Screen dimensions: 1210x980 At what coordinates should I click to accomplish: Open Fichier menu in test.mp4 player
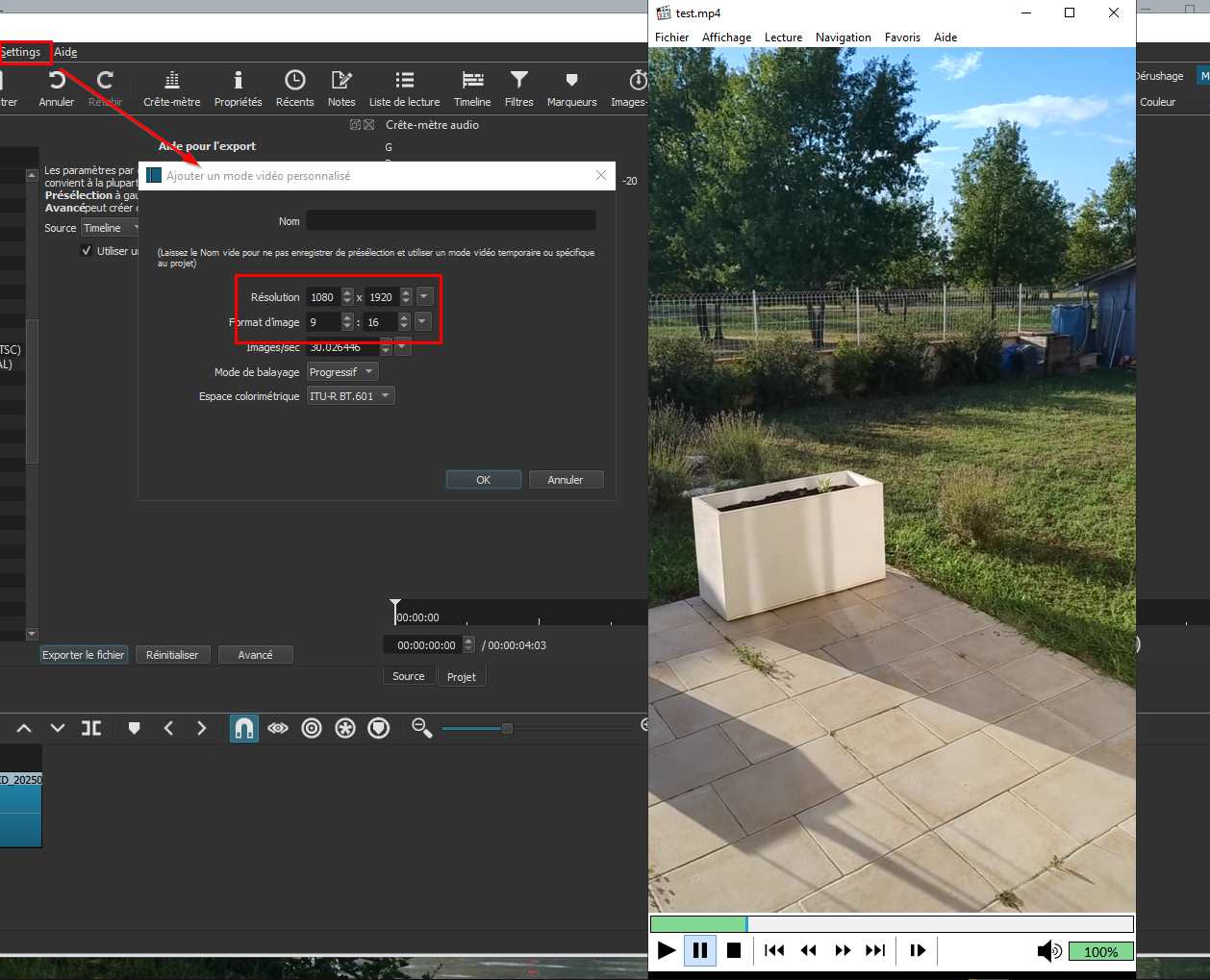point(671,38)
